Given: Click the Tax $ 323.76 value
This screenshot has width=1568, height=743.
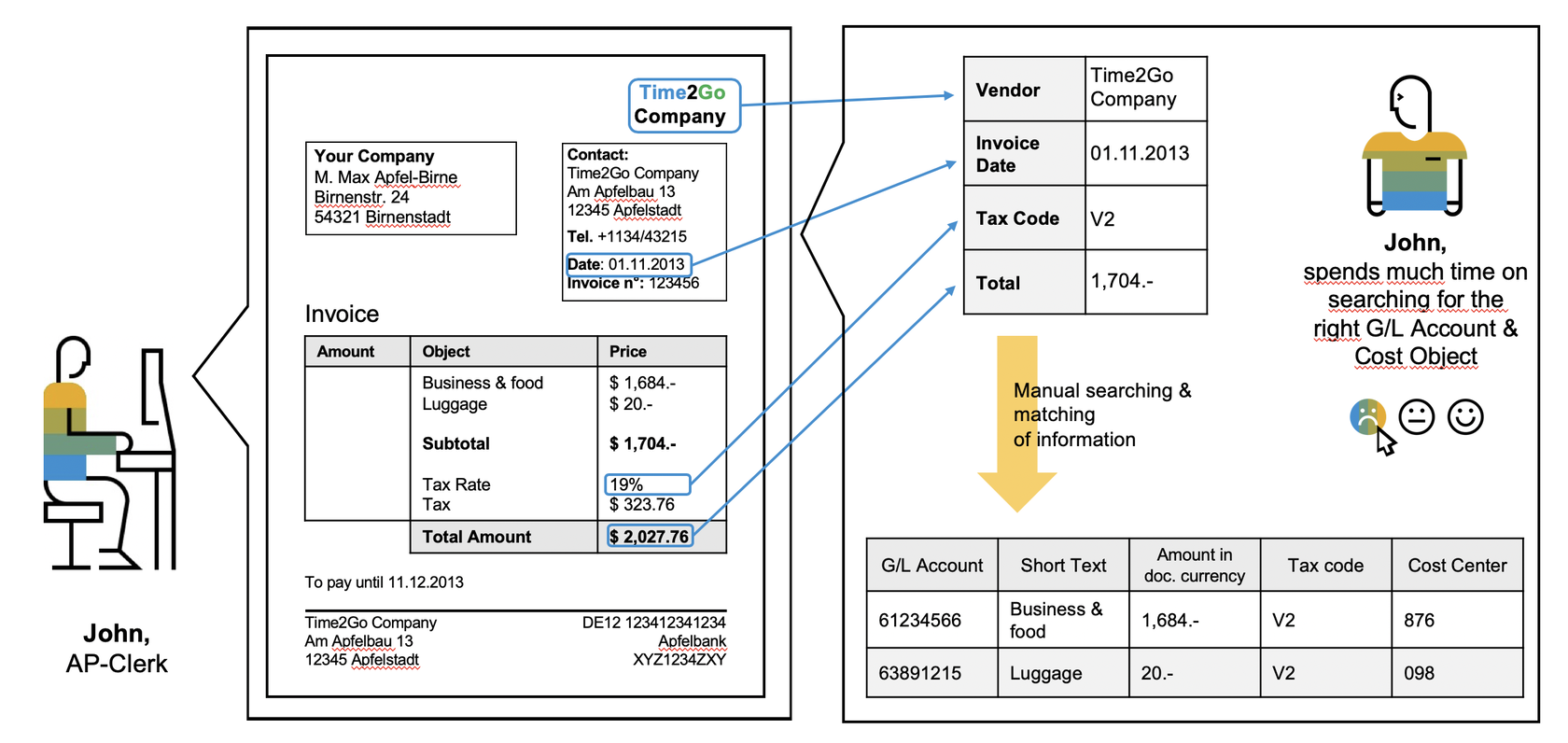Looking at the screenshot, I should click(642, 504).
